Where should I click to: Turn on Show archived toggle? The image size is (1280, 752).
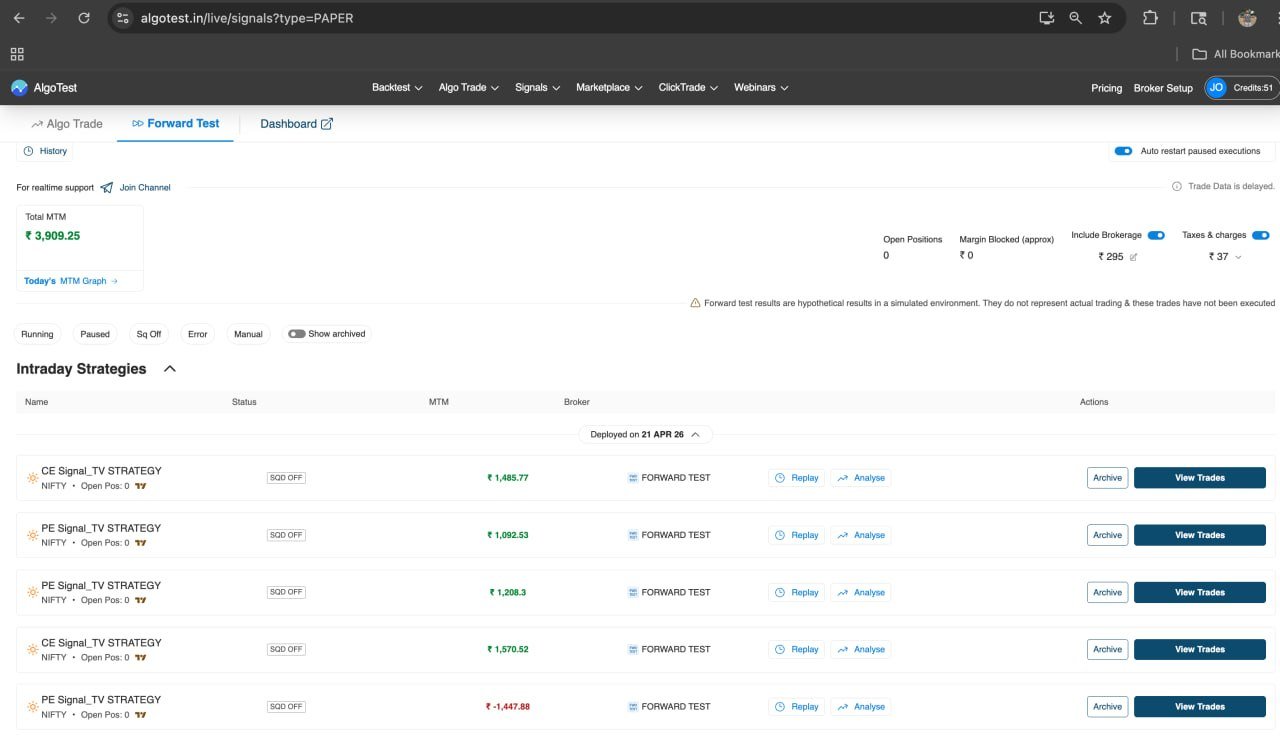tap(297, 334)
